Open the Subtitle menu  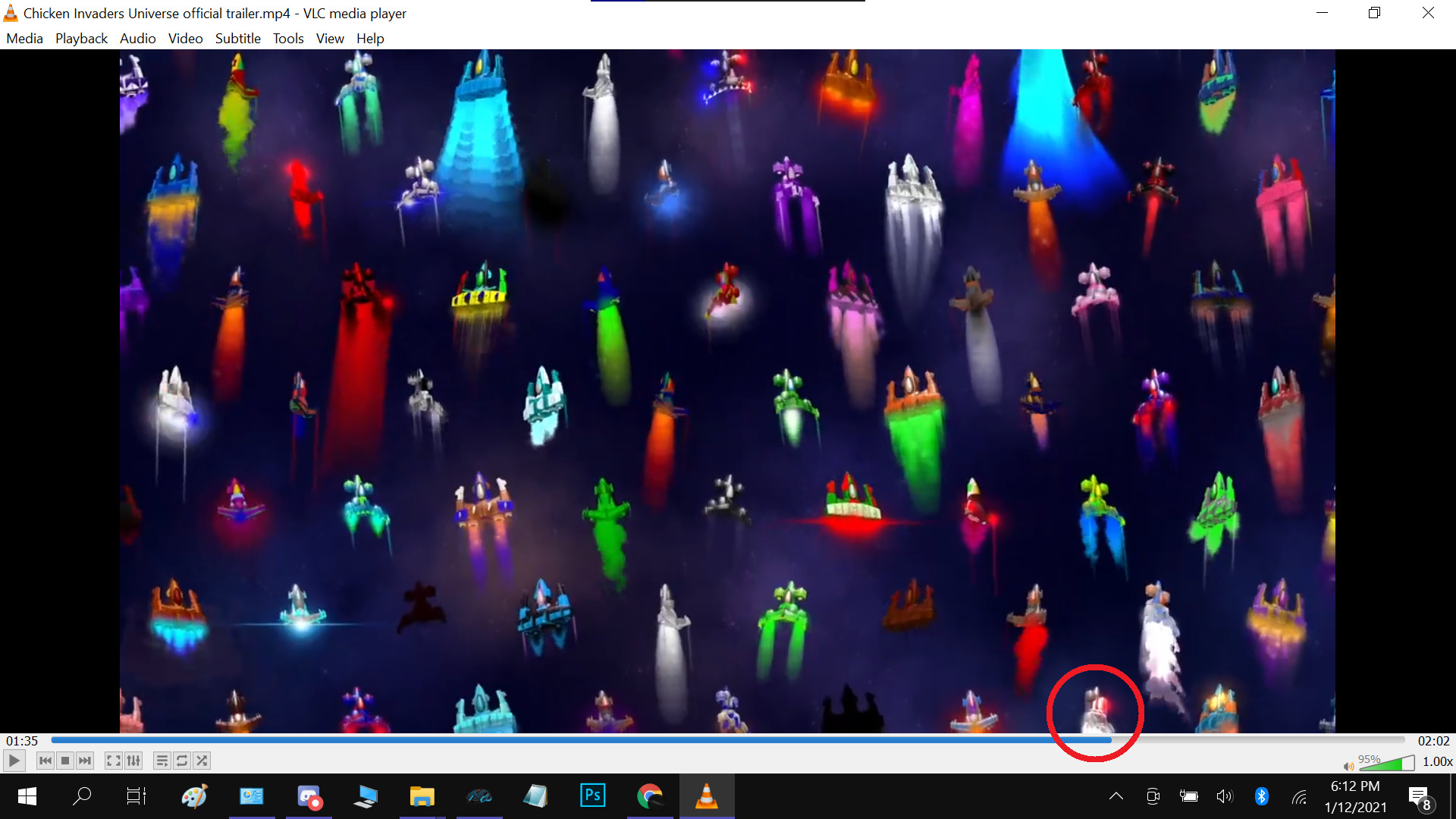(237, 38)
